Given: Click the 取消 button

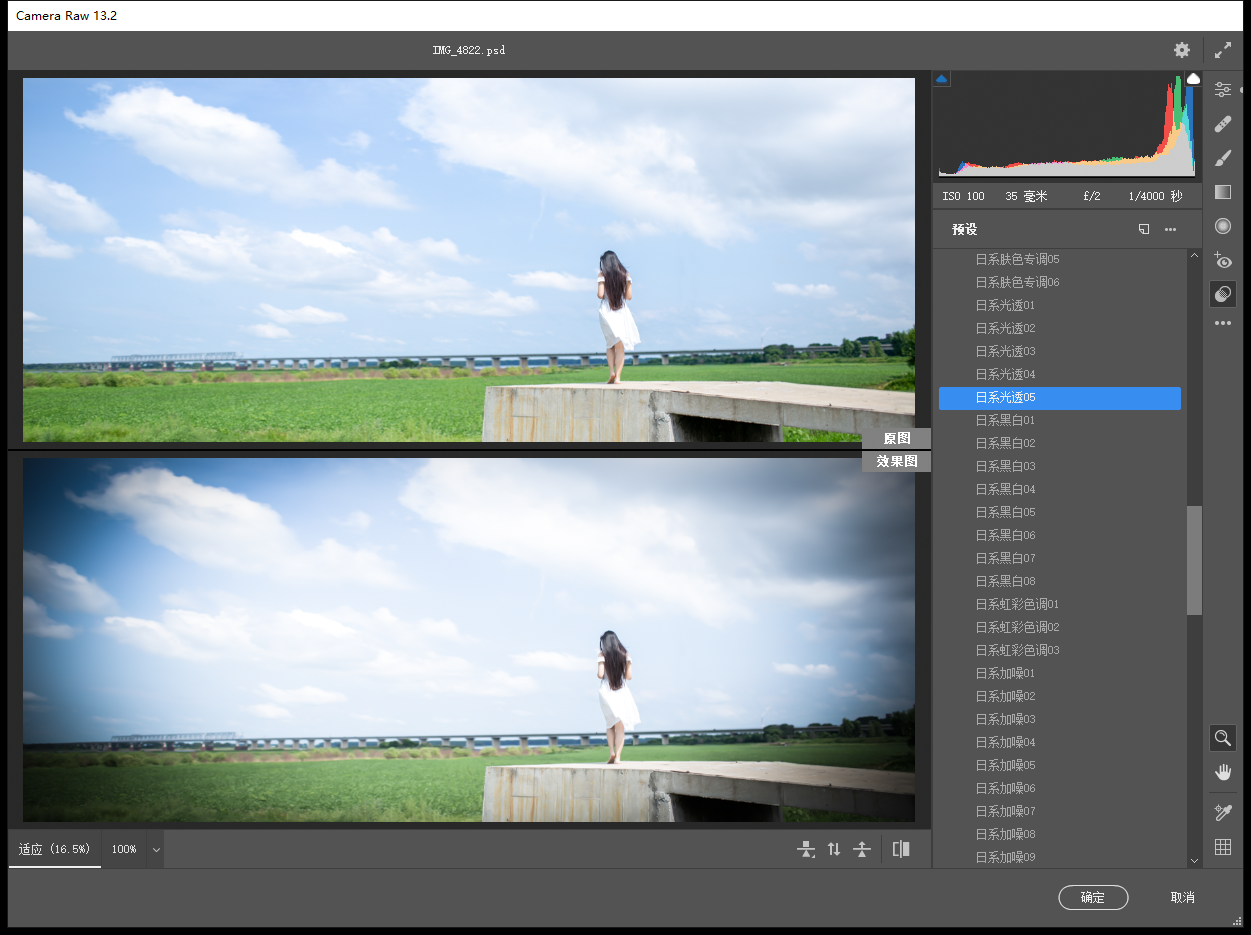Looking at the screenshot, I should point(1182,897).
